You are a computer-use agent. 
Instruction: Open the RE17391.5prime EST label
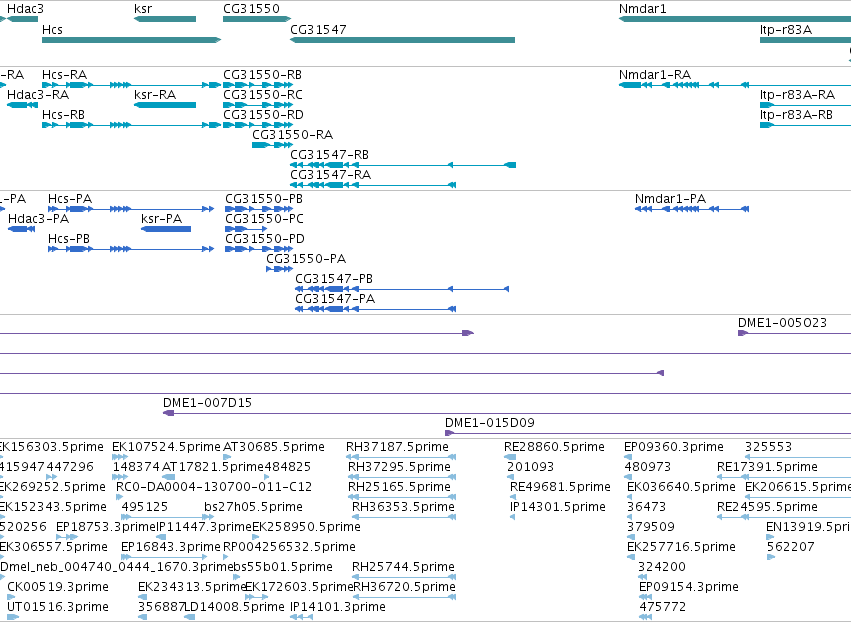coord(767,467)
